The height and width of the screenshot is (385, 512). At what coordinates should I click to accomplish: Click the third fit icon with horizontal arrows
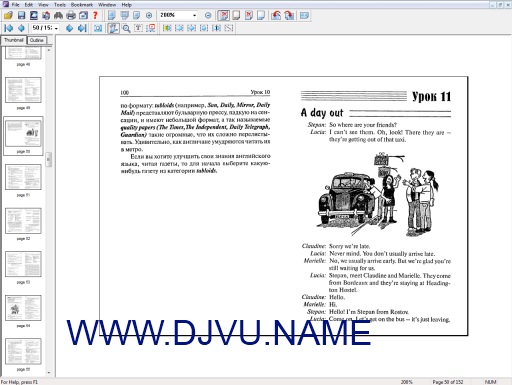pos(191,28)
